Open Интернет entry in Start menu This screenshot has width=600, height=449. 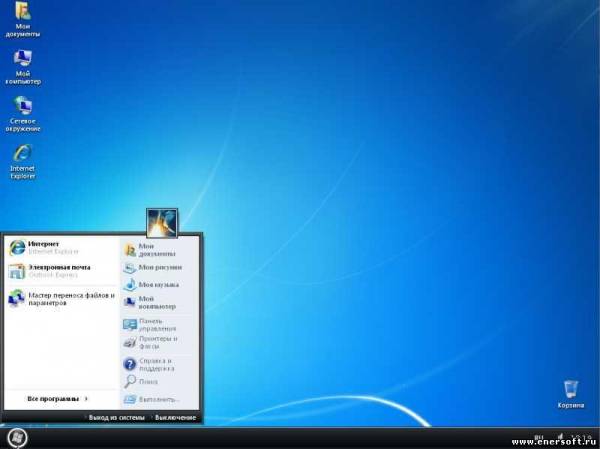click(61, 248)
